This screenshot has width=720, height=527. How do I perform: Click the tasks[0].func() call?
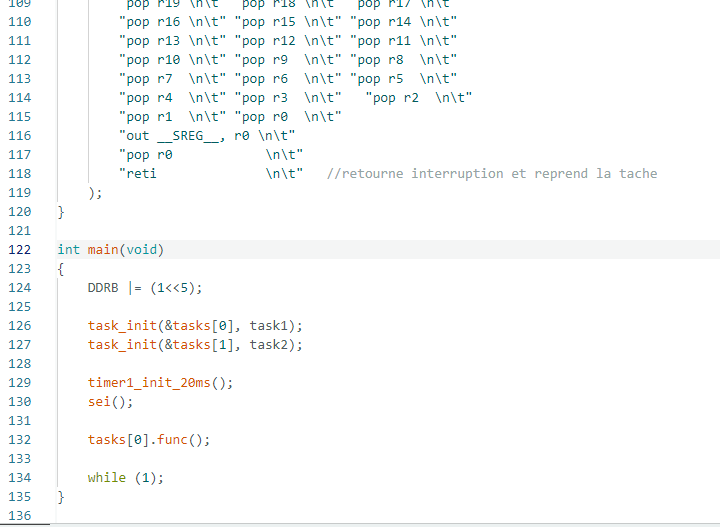pyautogui.click(x=150, y=440)
